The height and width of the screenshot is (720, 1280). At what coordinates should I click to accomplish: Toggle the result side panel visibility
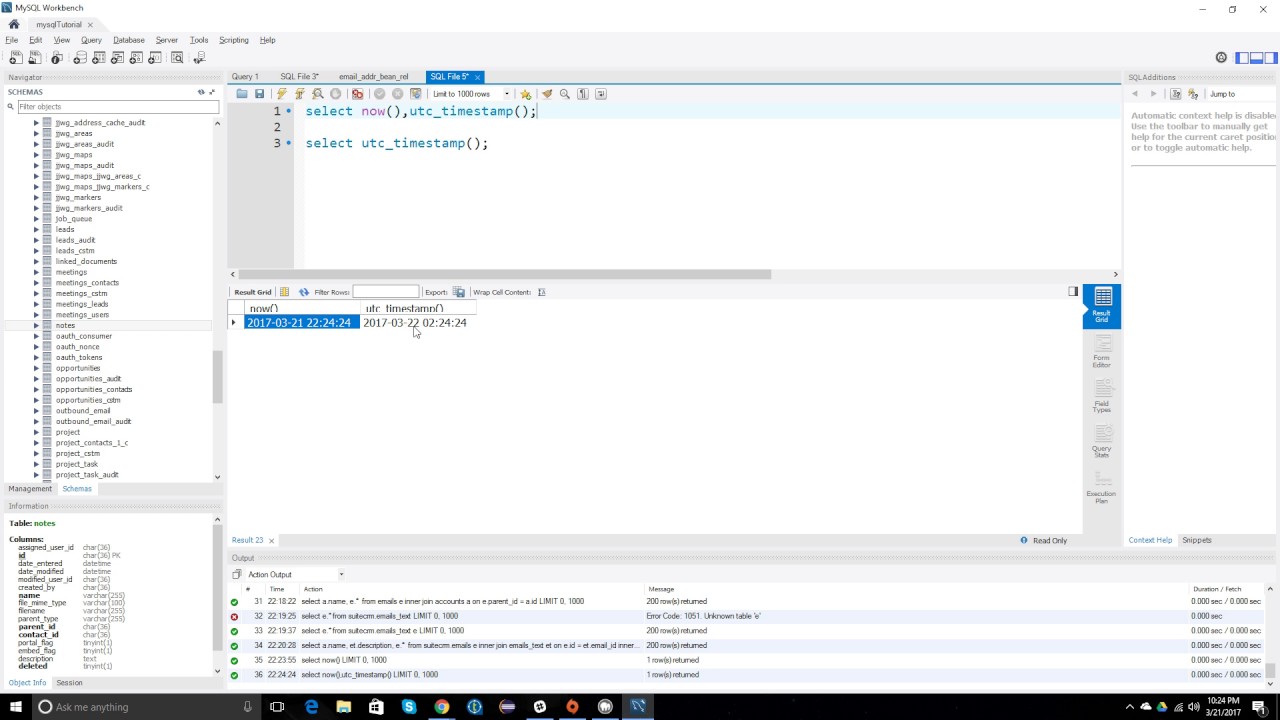[1073, 292]
